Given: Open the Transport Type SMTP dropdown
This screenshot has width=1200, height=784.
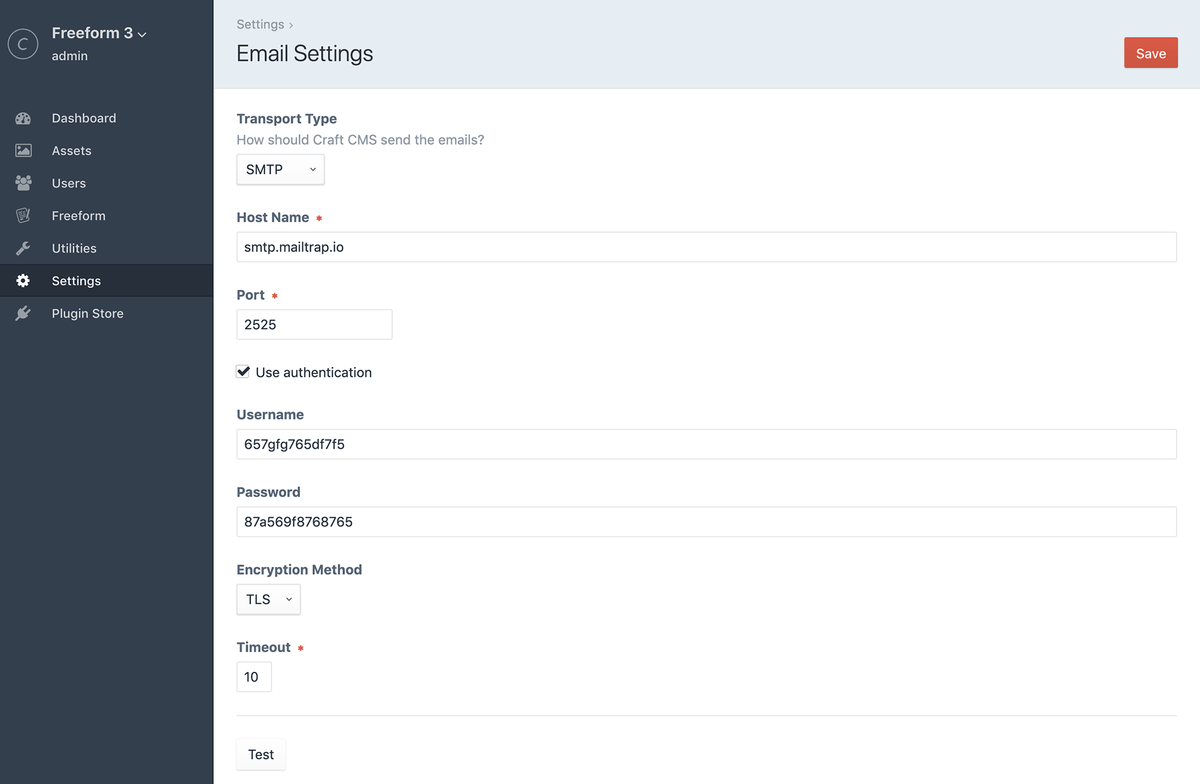Looking at the screenshot, I should tap(280, 170).
